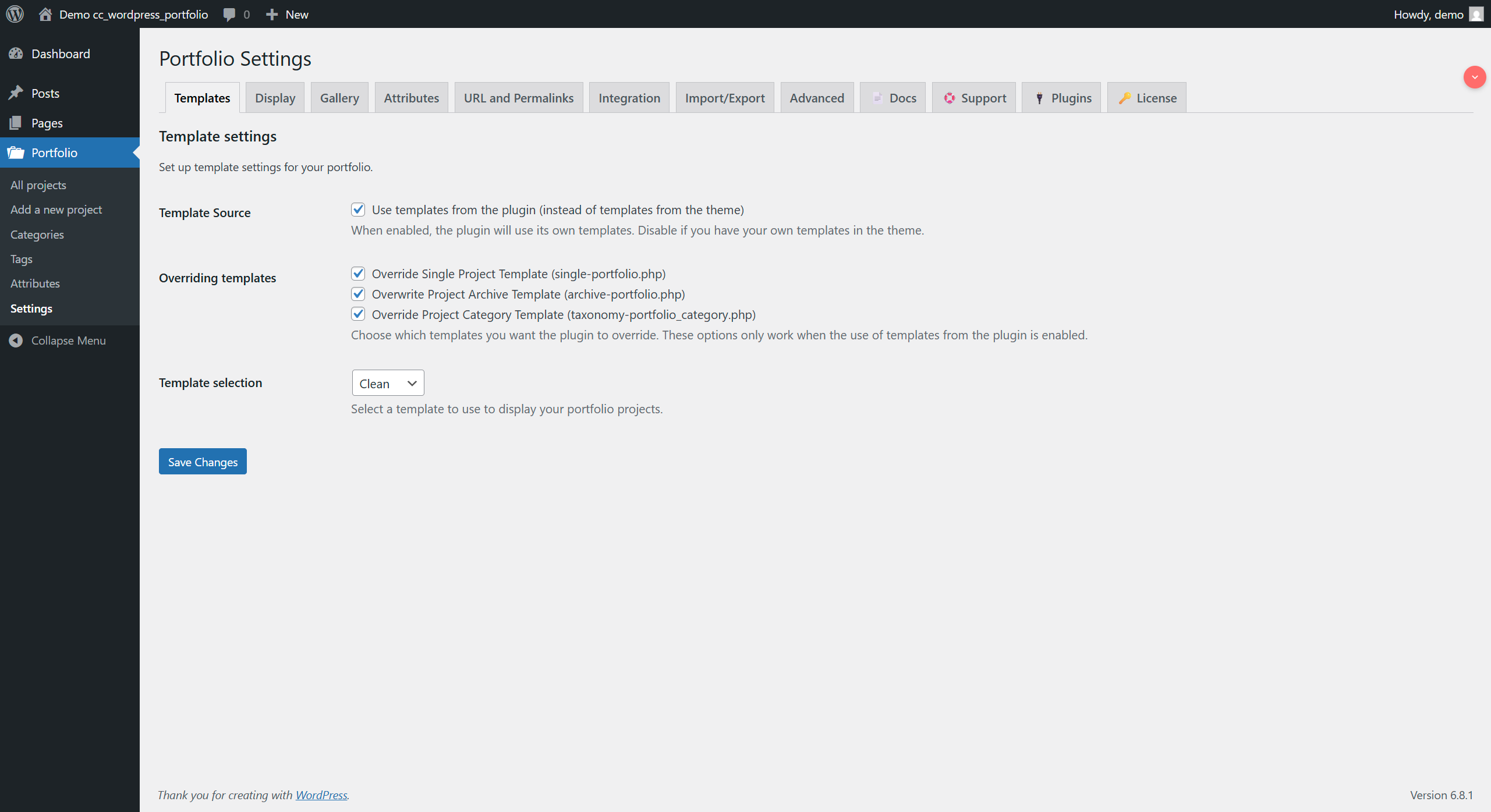Open the URL and Permalinks tab
Screen dimensions: 1491x812
[518, 97]
